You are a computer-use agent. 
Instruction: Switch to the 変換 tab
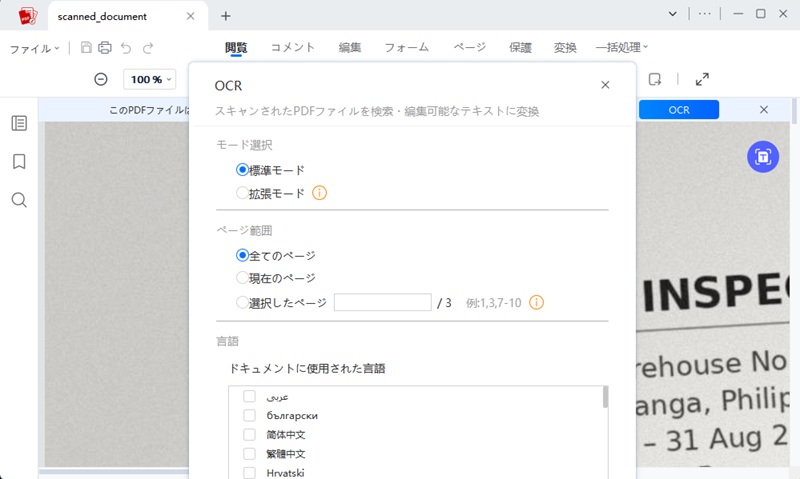click(565, 47)
